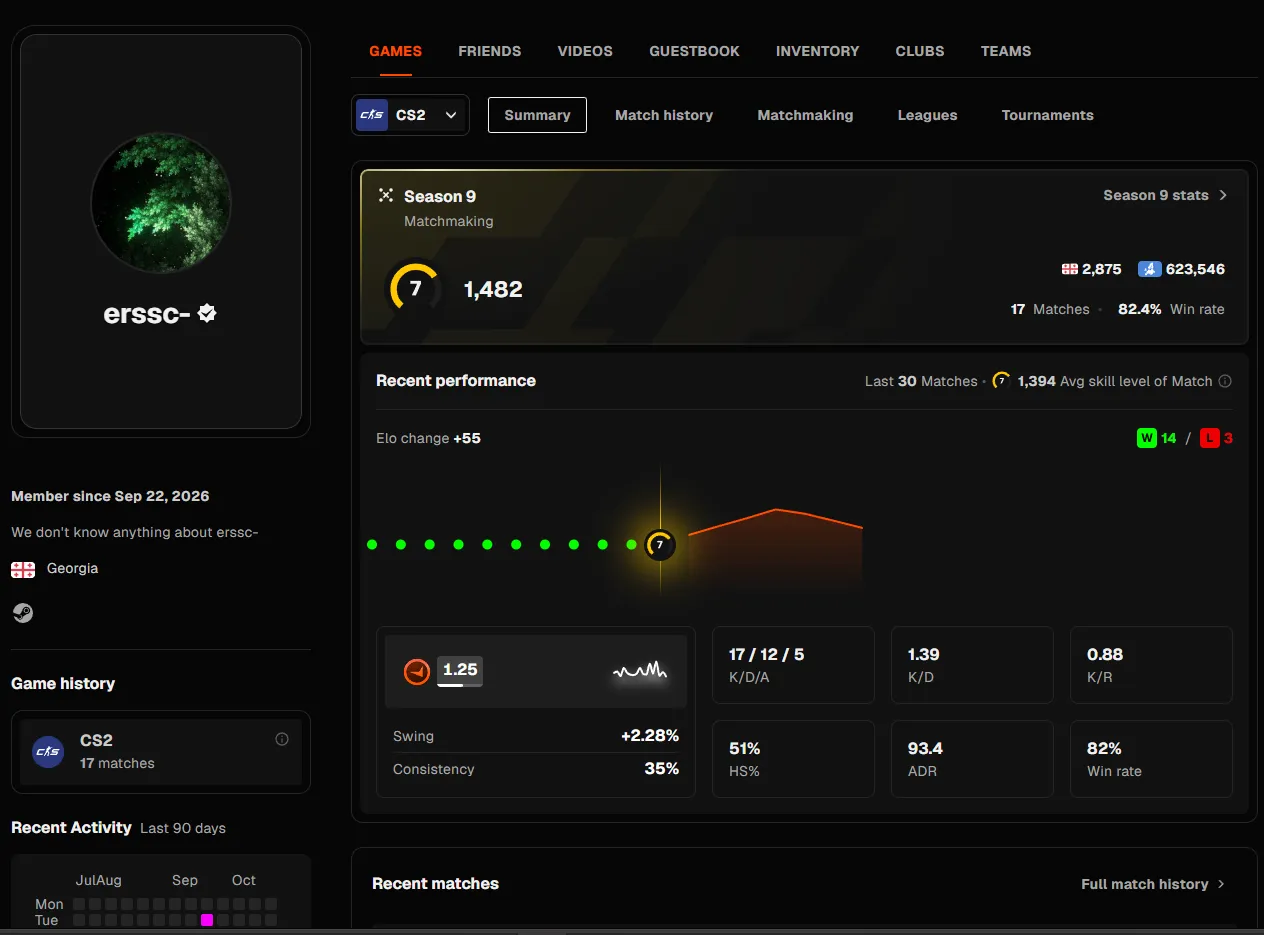
Task: Select the Match history sub-tab
Action: click(664, 115)
